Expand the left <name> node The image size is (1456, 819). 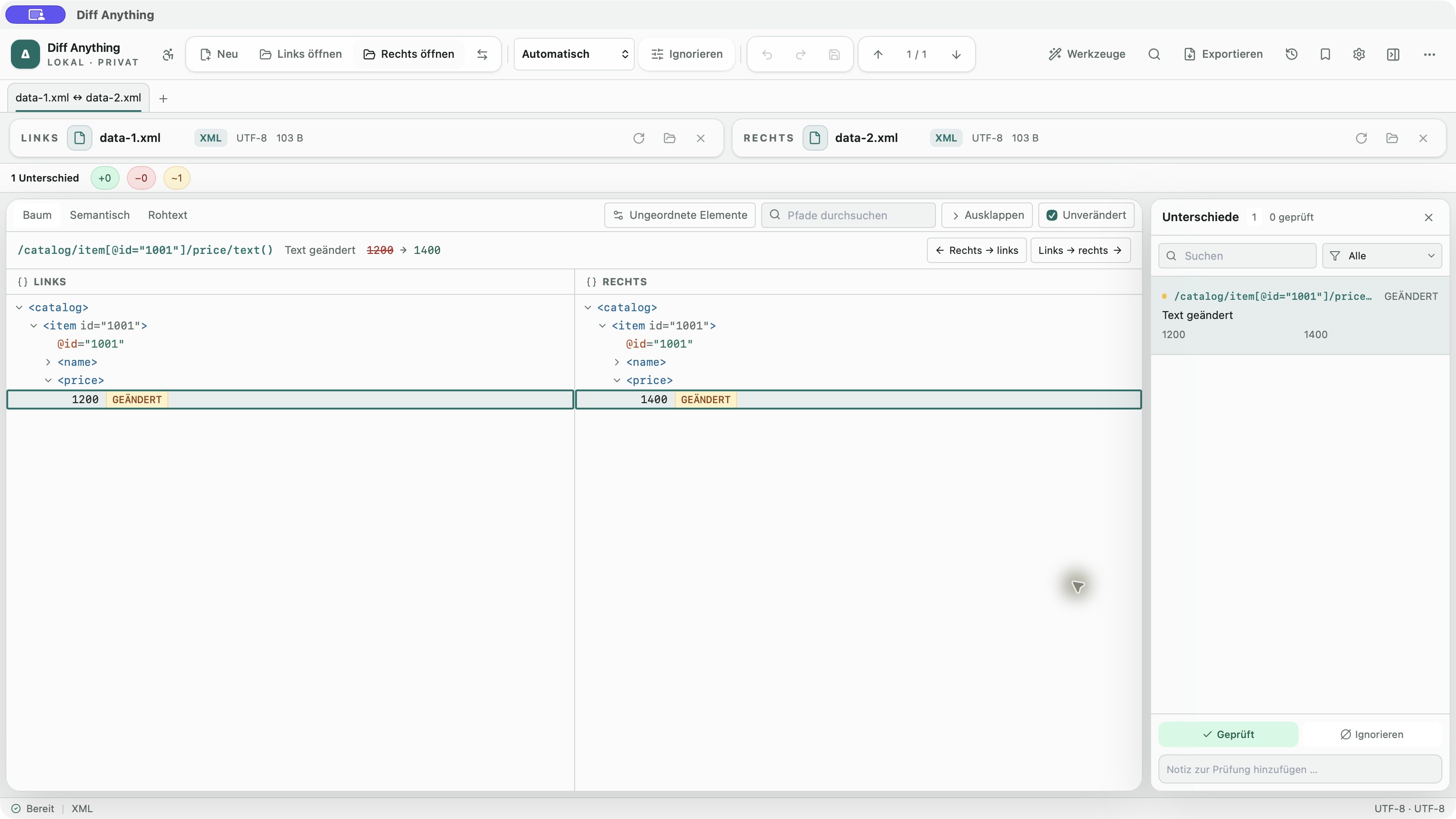pos(48,362)
